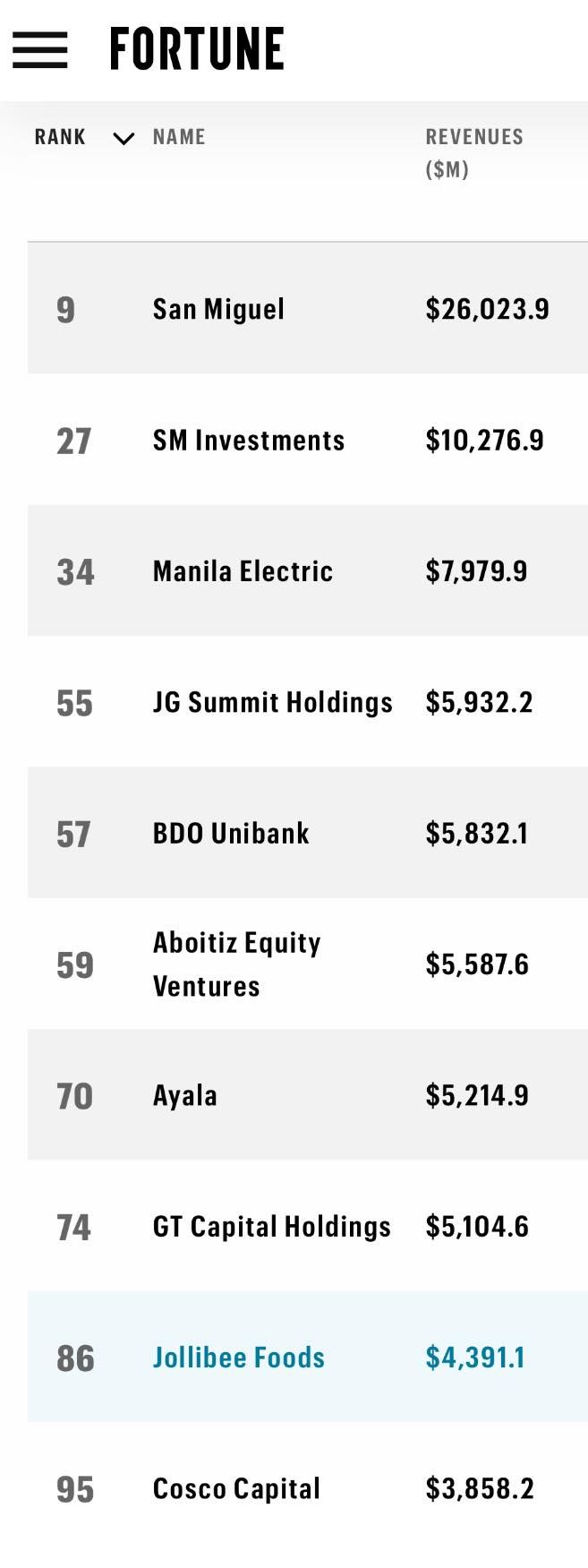Open the San Miguel company row
This screenshot has width=588, height=1568.
pyautogui.click(x=218, y=309)
